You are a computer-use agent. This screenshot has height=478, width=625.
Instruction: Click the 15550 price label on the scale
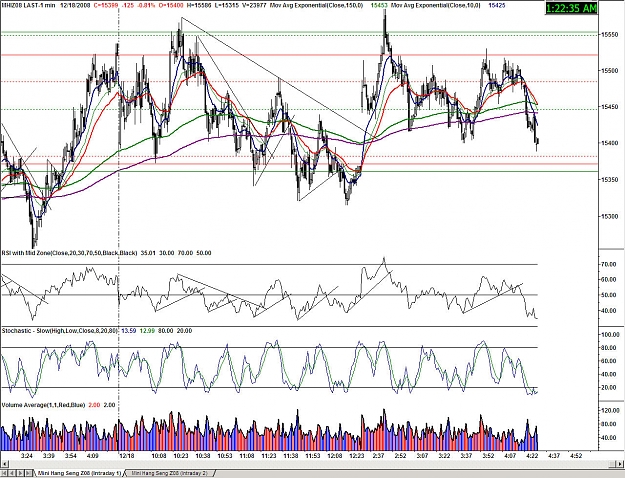click(x=611, y=34)
